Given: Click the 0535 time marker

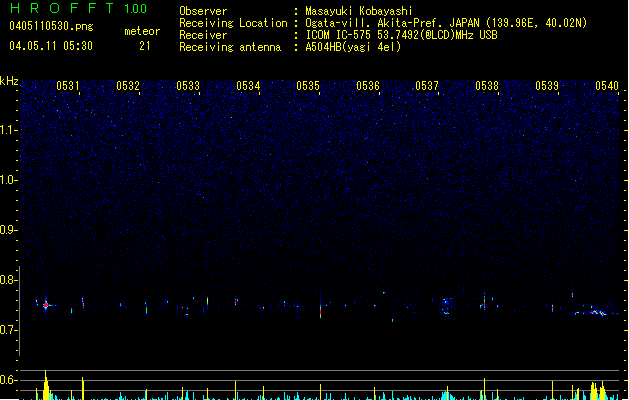Looking at the screenshot, I should (x=308, y=86).
